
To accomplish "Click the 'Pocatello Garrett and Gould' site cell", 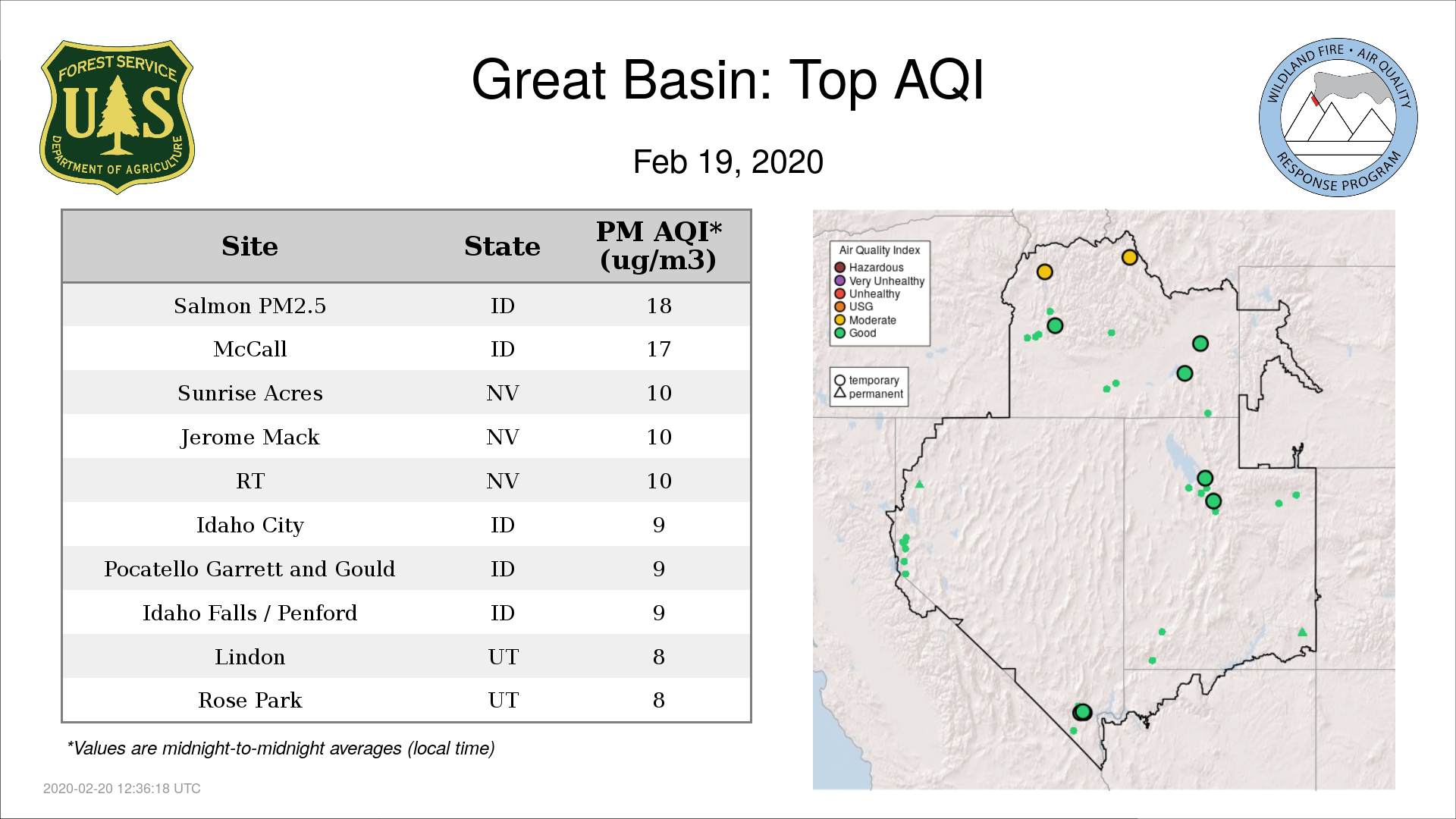I will [x=249, y=569].
